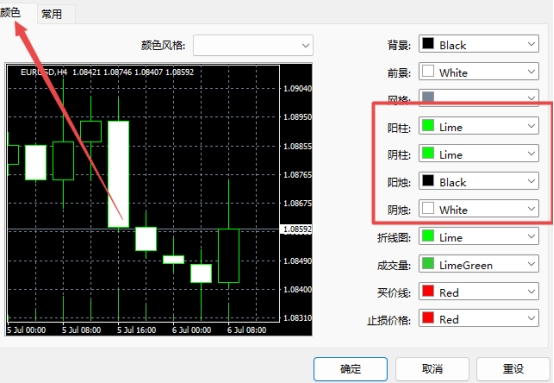Screen dimensions: 554x383
Task: Click the red swatch beside 止损价格
Action: point(428,318)
